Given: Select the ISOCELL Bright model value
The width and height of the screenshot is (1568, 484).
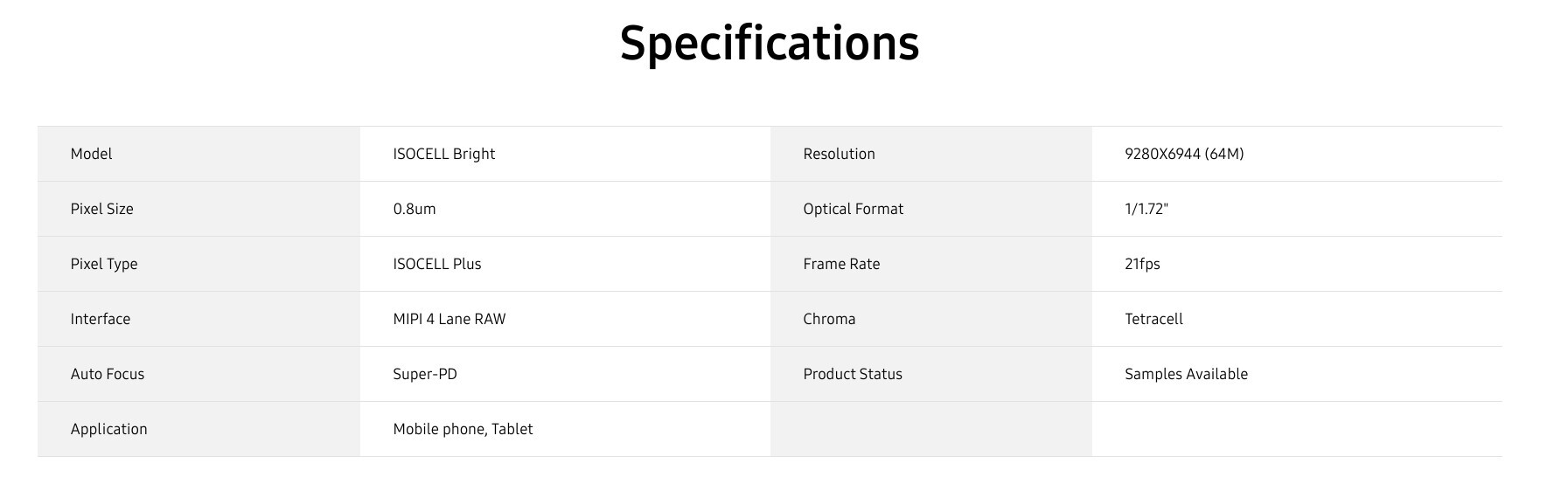Looking at the screenshot, I should pyautogui.click(x=443, y=154).
